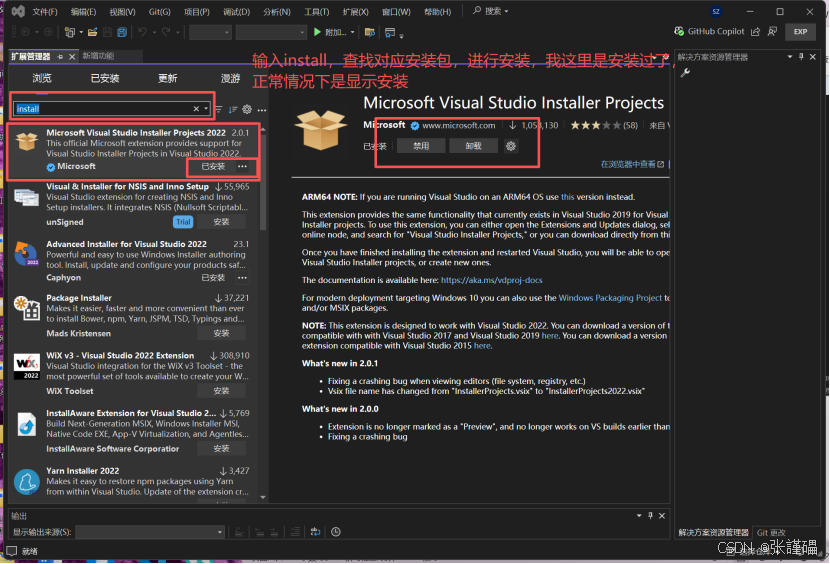Screen dimensions: 830x564
Task: Open the Solution Explorer window options dropdown
Action: [790, 57]
